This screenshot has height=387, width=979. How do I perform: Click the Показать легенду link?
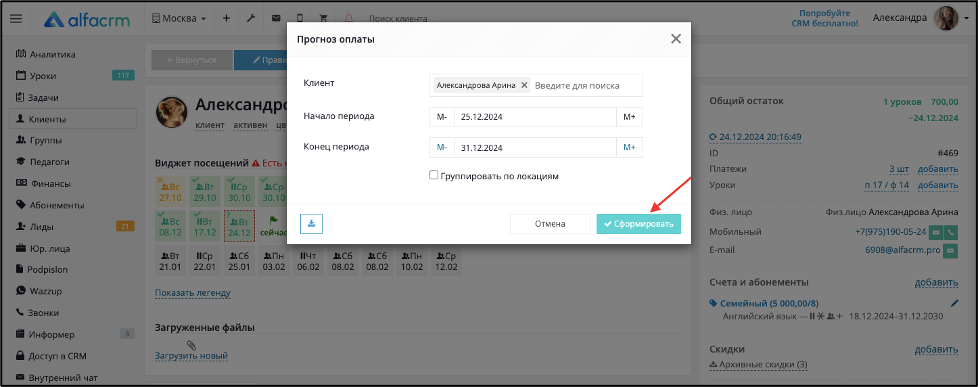click(193, 293)
